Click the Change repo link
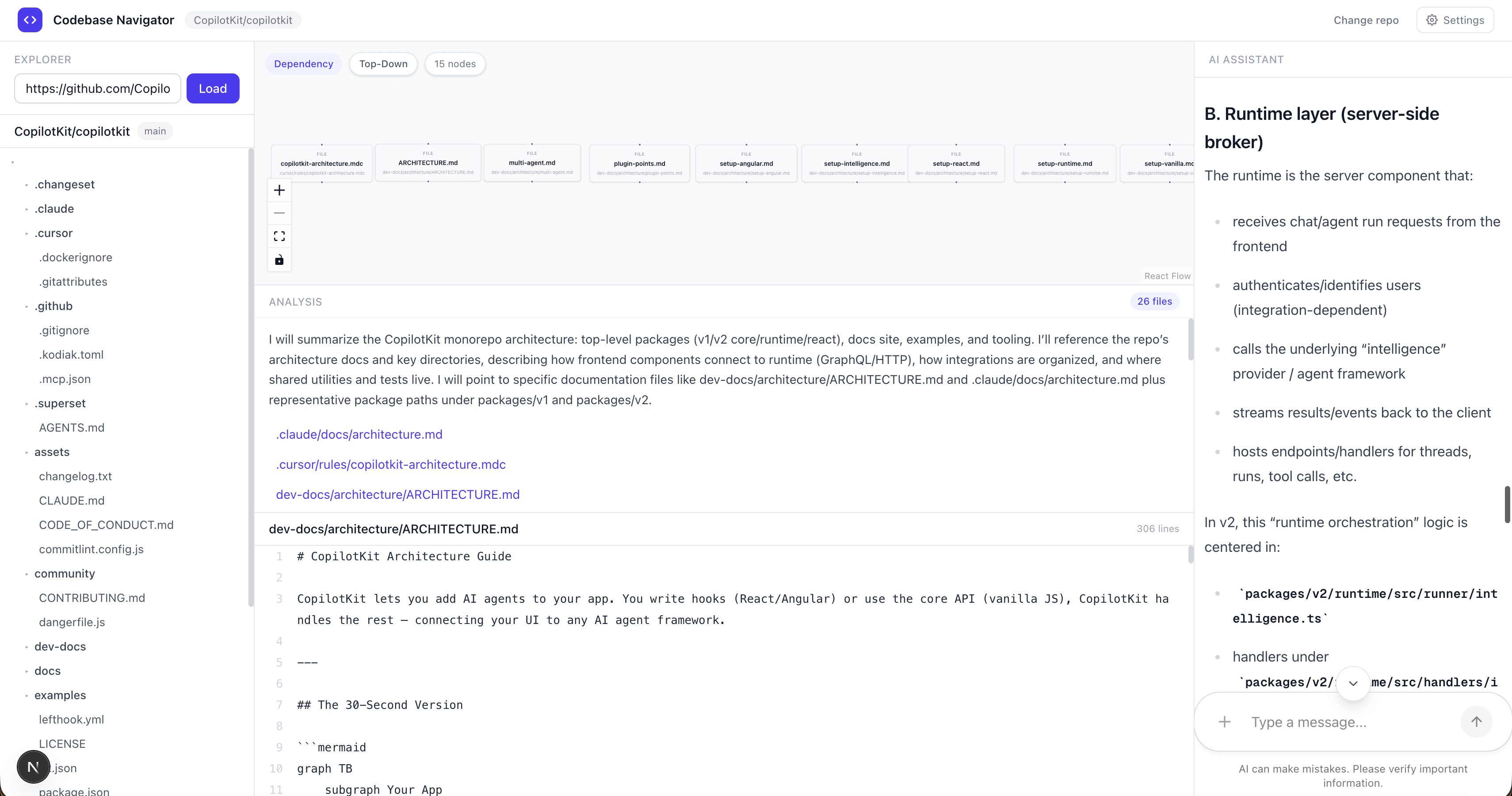1512x796 pixels. 1366,20
